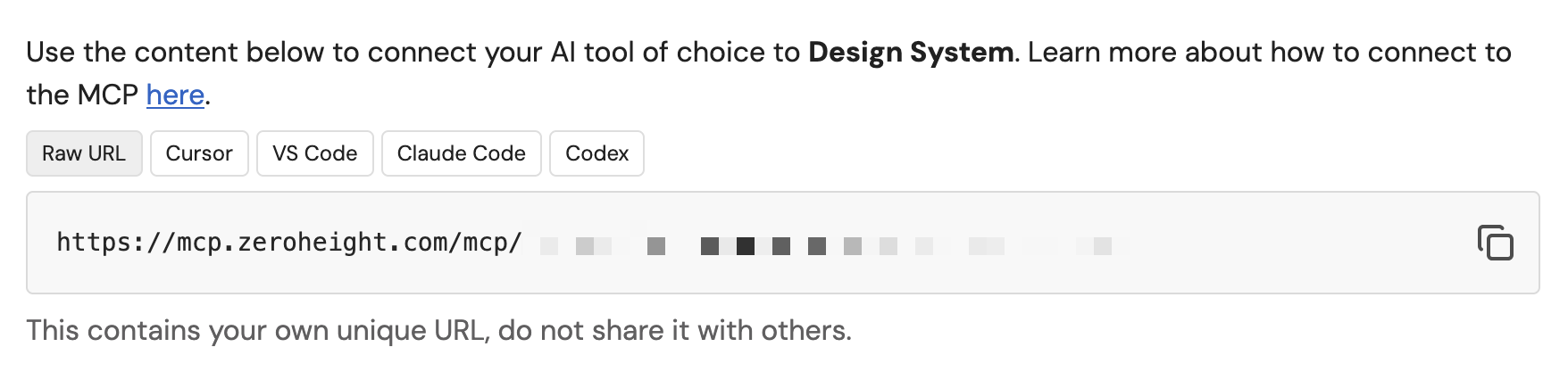Click the "Use the content below" sentence
This screenshot has height=380, width=1568.
(x=179, y=53)
